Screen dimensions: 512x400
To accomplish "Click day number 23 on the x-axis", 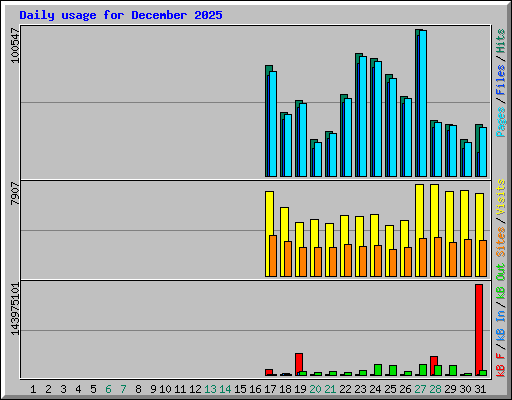I will (360, 389).
